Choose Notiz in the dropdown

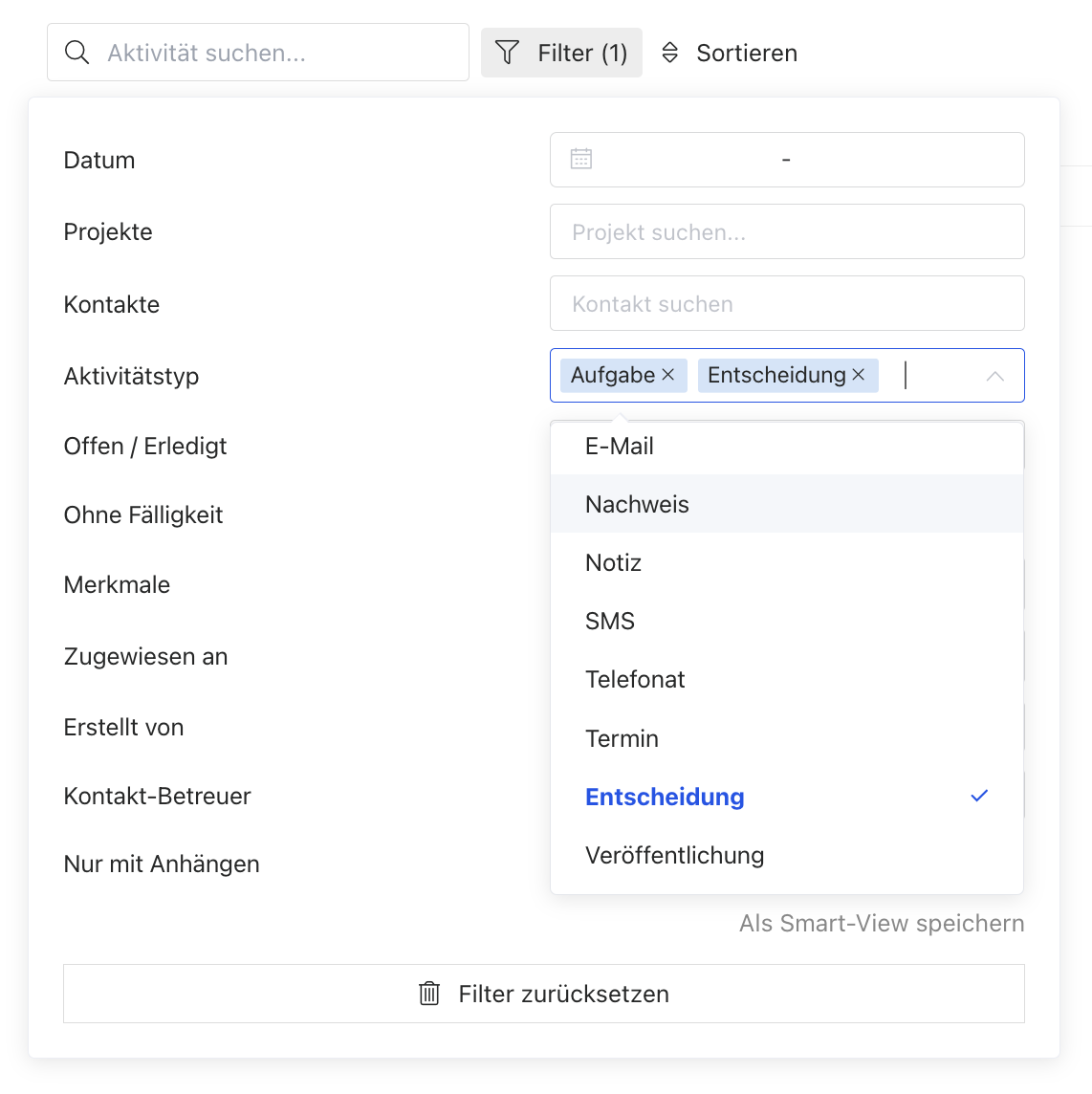[x=787, y=562]
